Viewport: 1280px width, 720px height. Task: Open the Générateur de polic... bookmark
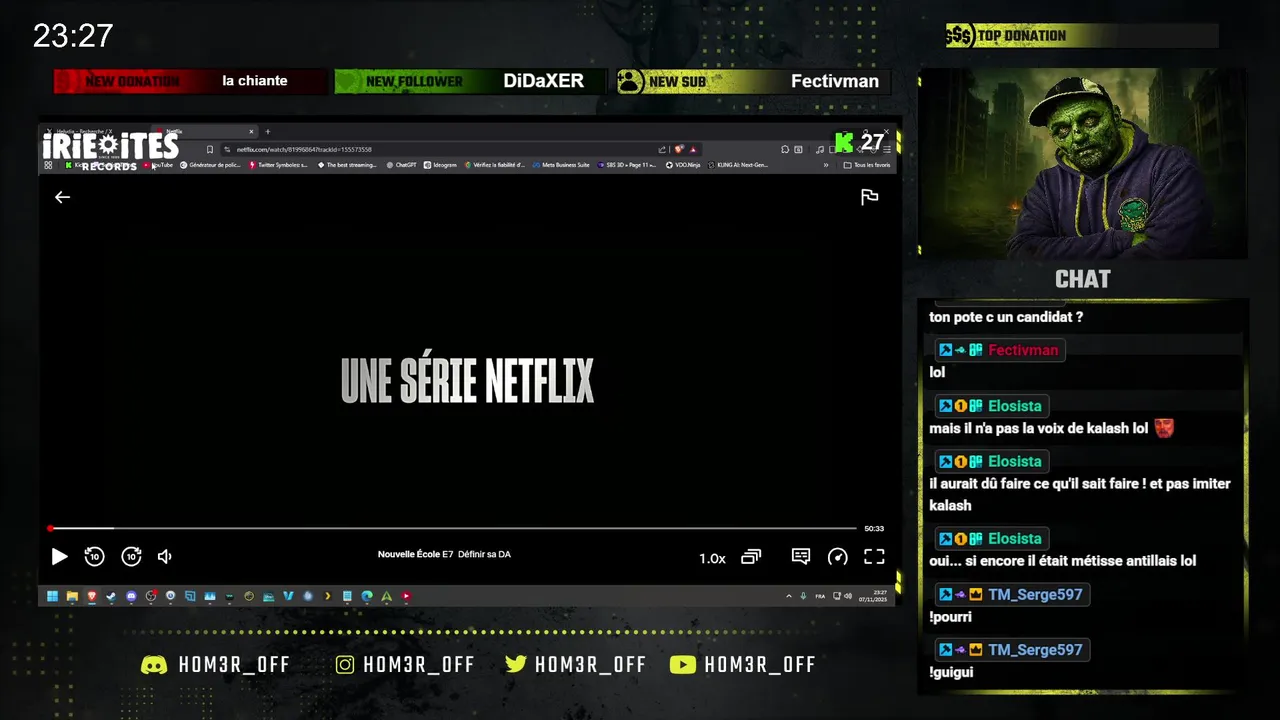[x=211, y=165]
